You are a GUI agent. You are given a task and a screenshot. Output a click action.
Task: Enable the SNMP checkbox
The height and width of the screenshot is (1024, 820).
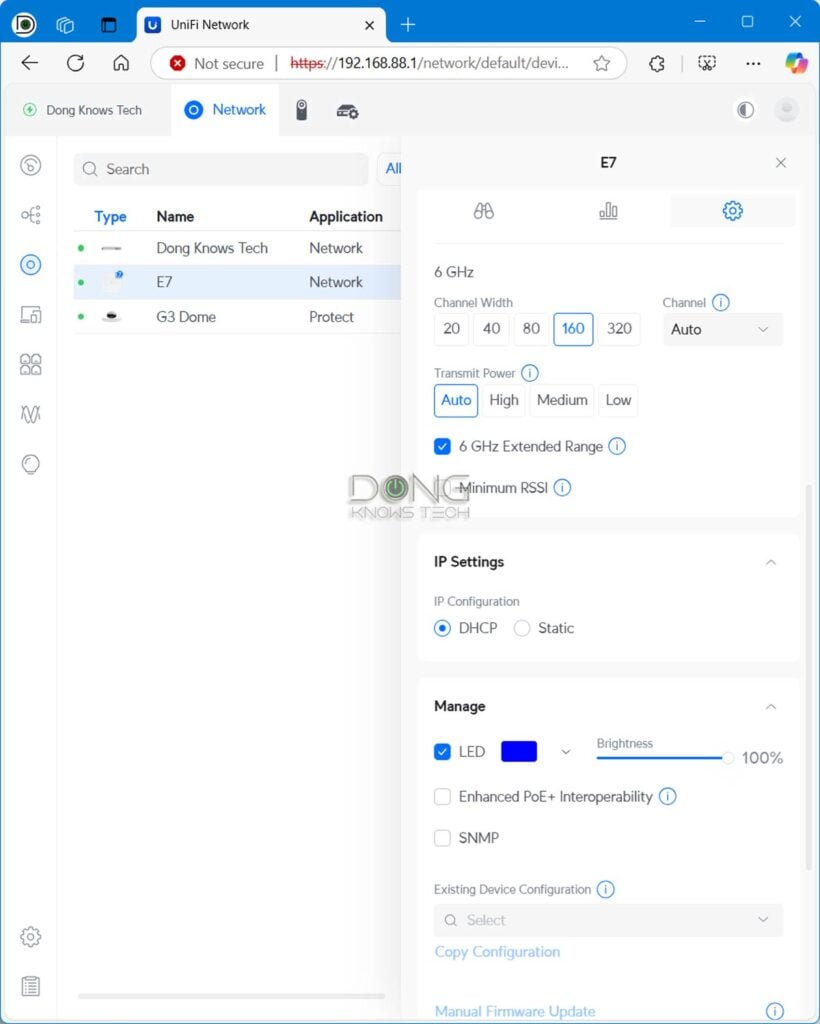(x=442, y=838)
